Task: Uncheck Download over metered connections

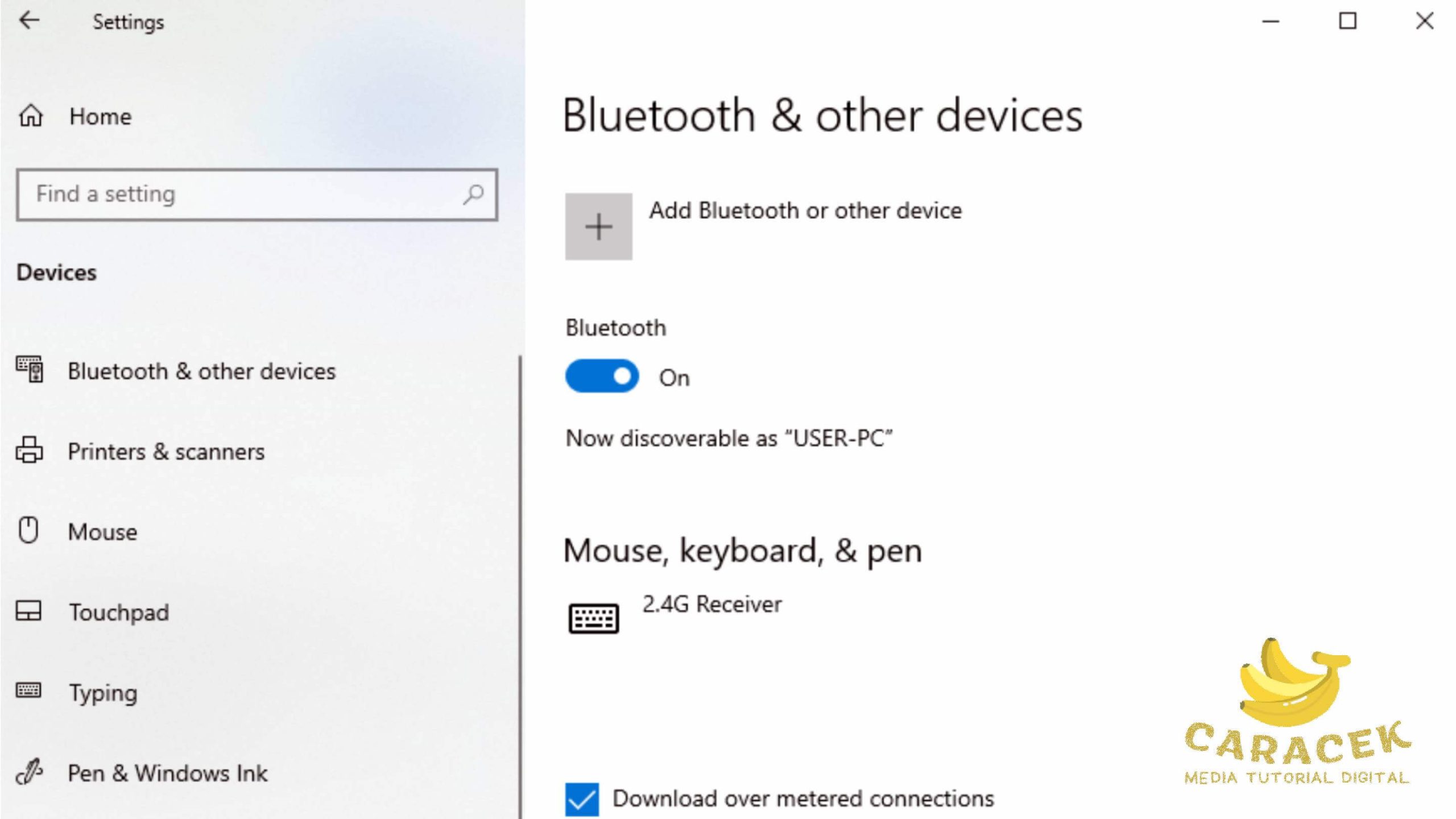Action: coord(582,799)
